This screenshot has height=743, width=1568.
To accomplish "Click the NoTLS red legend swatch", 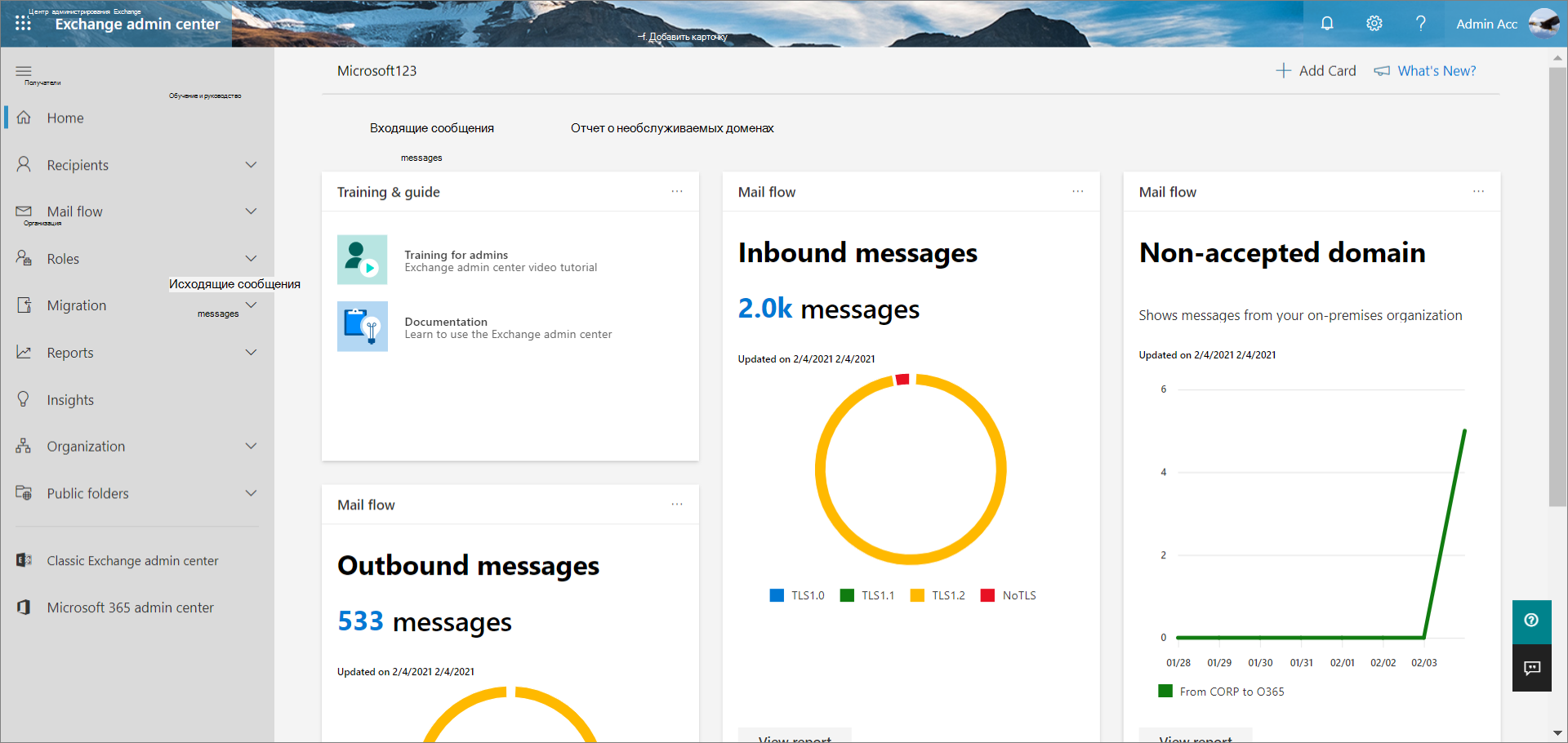I will click(x=987, y=595).
